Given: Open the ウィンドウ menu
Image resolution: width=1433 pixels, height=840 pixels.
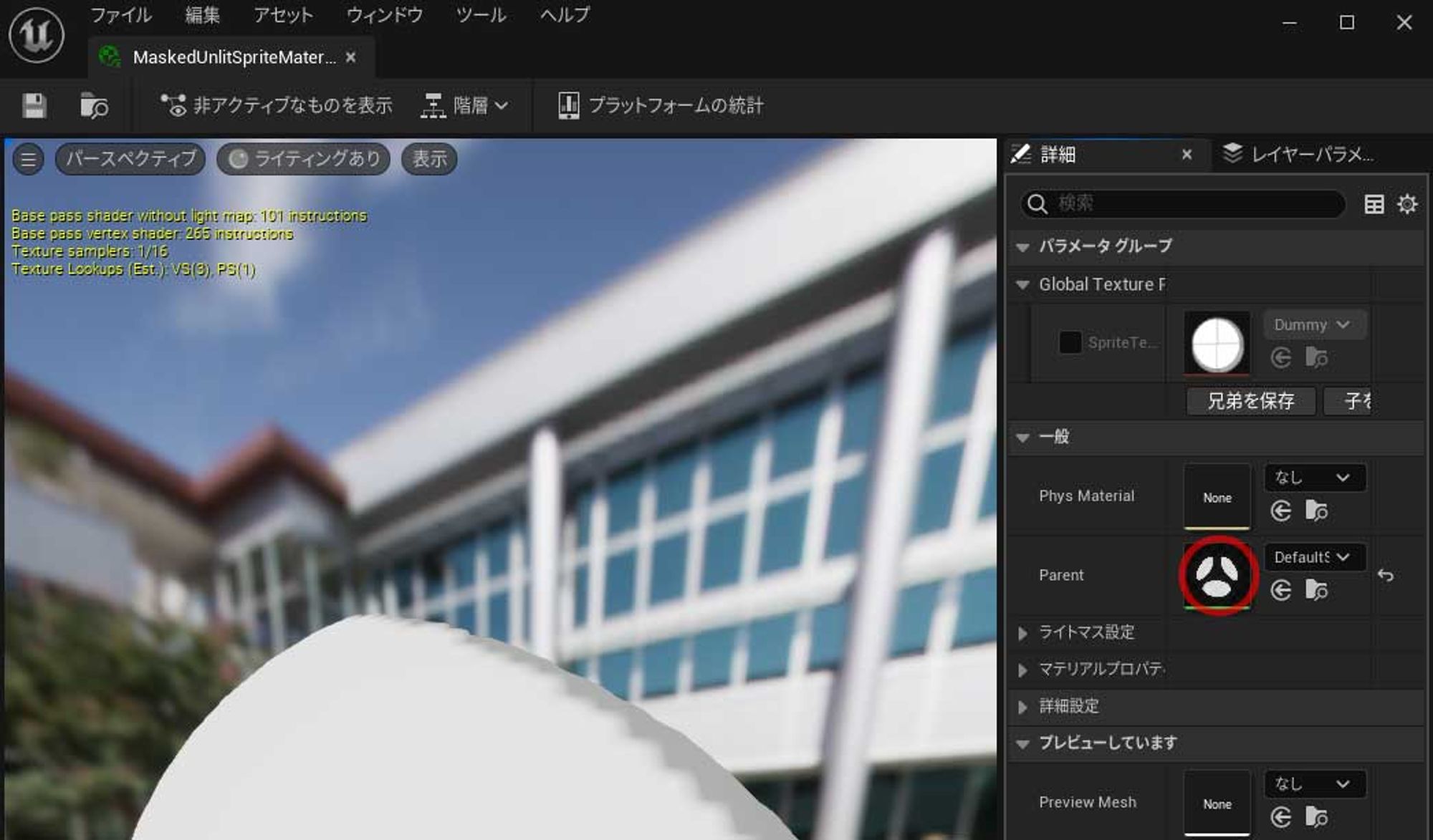Looking at the screenshot, I should (385, 15).
